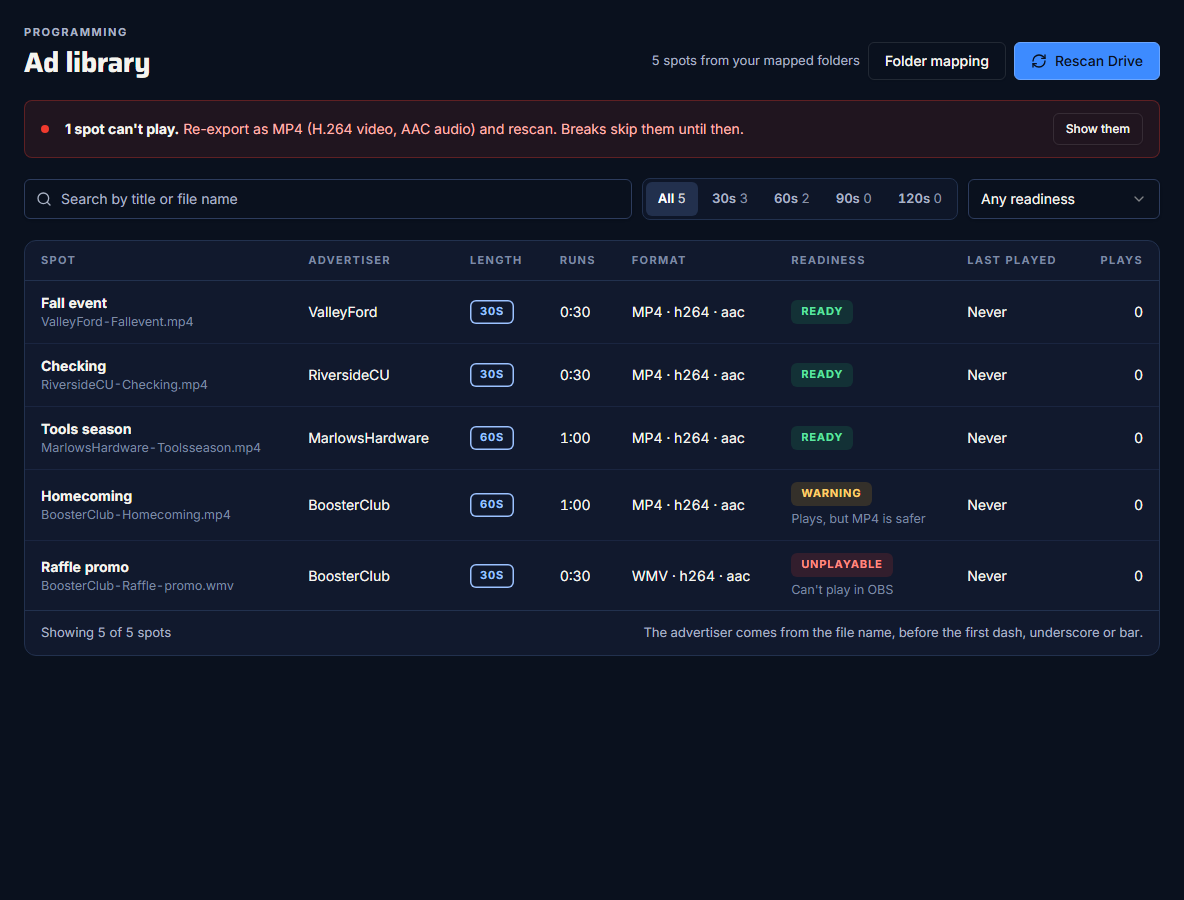Click the 'Can't play in OBS' note
This screenshot has height=900, width=1184.
click(x=842, y=590)
